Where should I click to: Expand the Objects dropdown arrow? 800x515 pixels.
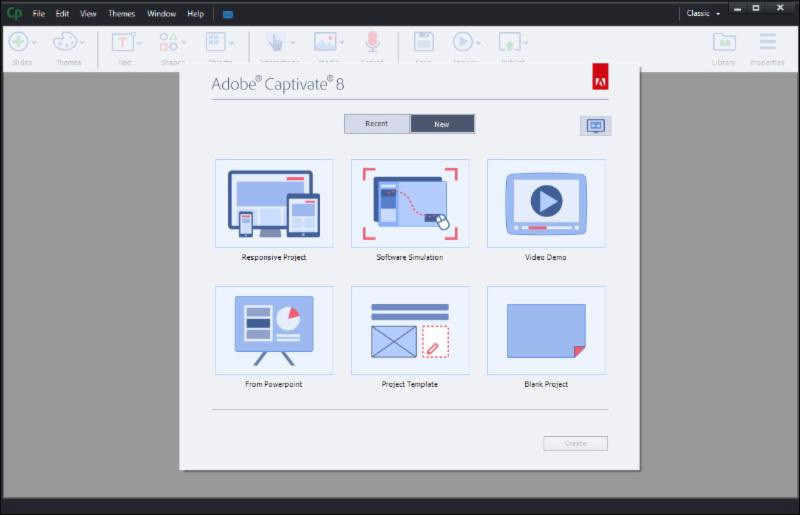[231, 43]
